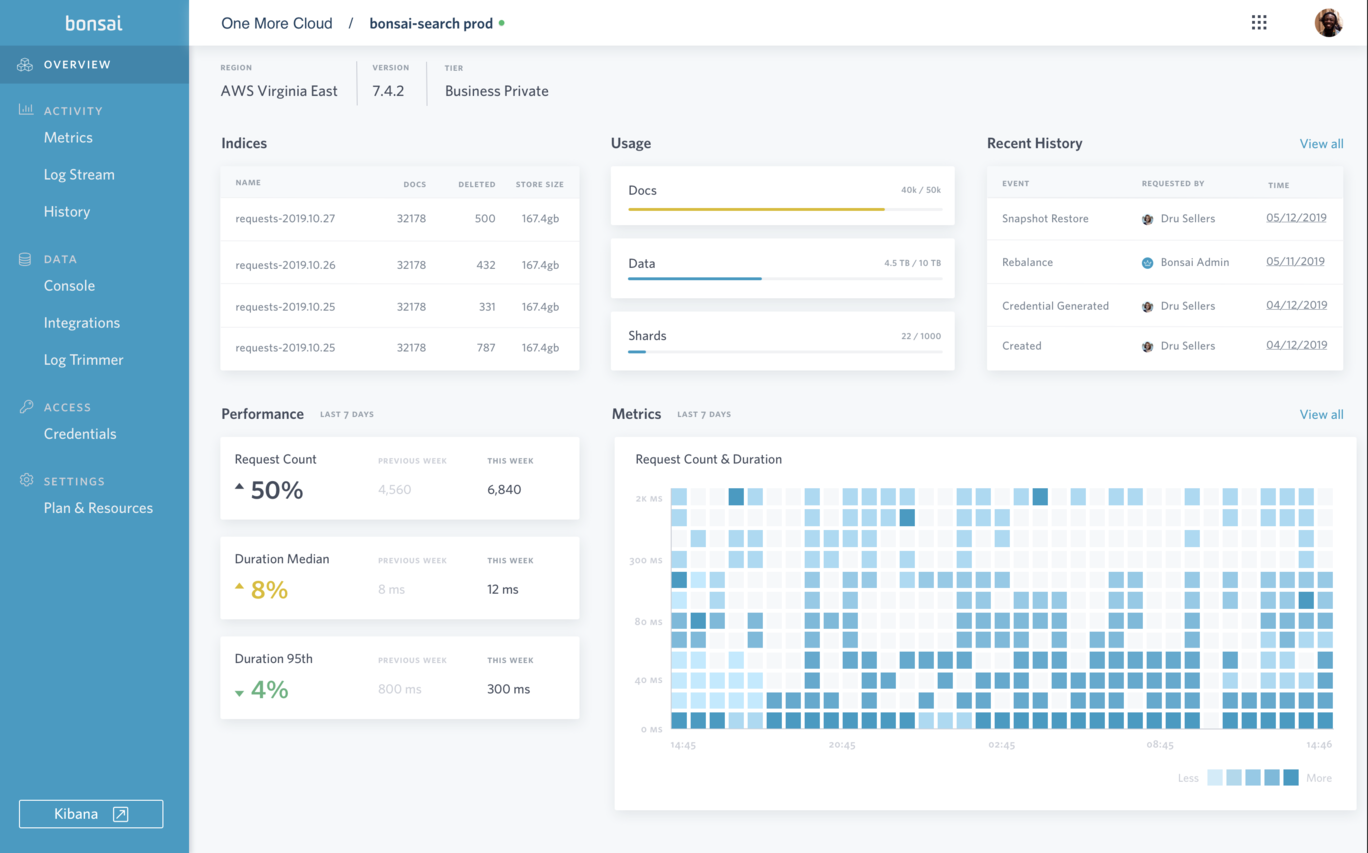This screenshot has height=853, width=1368.
Task: Click the Access key icon
Action: point(26,407)
